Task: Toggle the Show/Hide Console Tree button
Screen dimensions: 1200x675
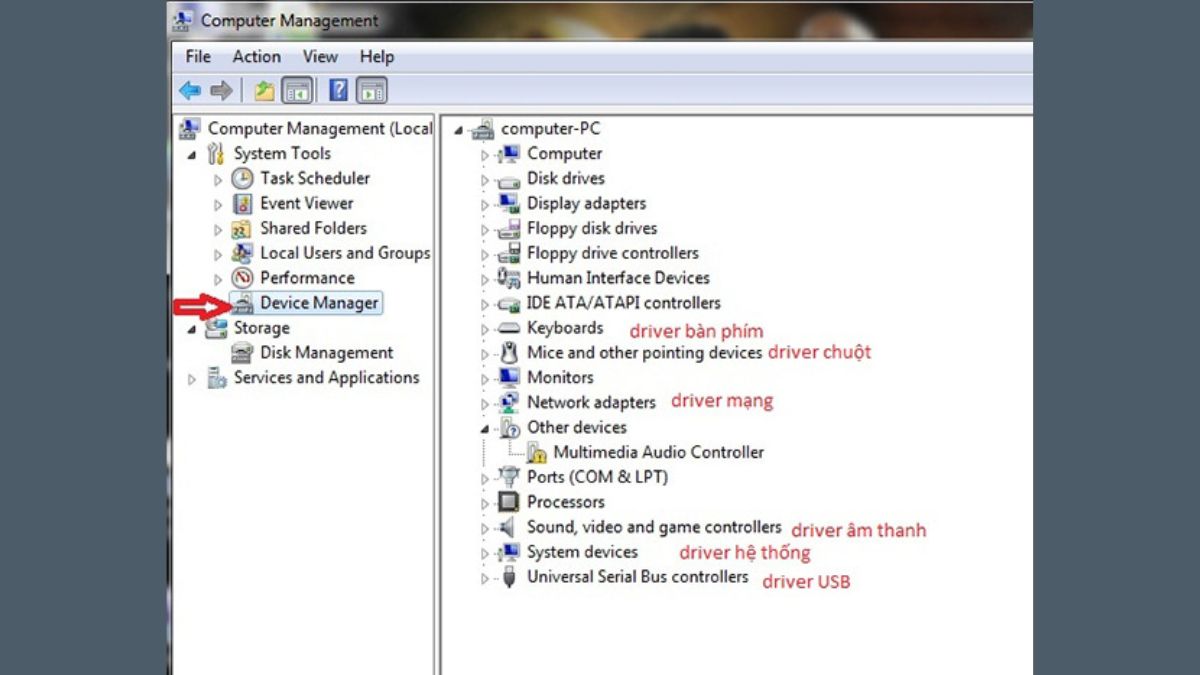Action: coord(297,90)
